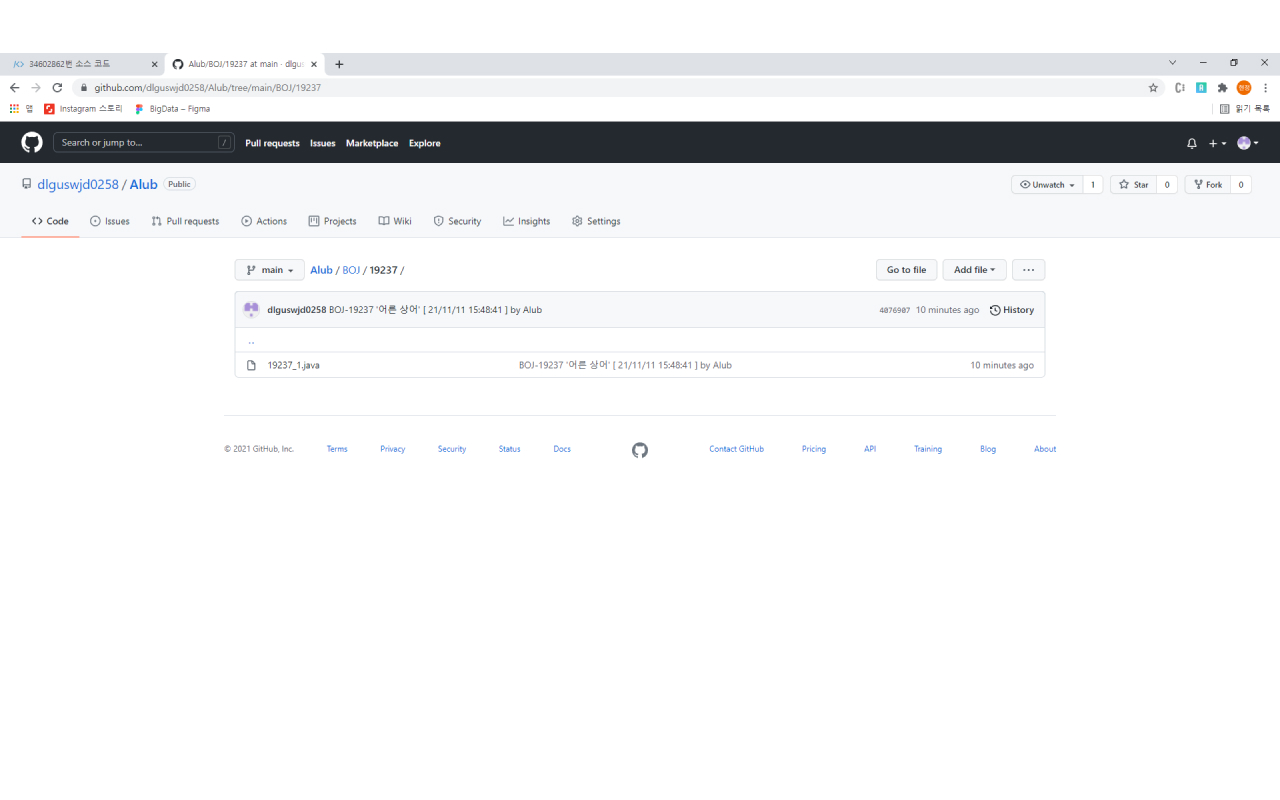Open the footer About link
1280x800 pixels.
click(1045, 449)
